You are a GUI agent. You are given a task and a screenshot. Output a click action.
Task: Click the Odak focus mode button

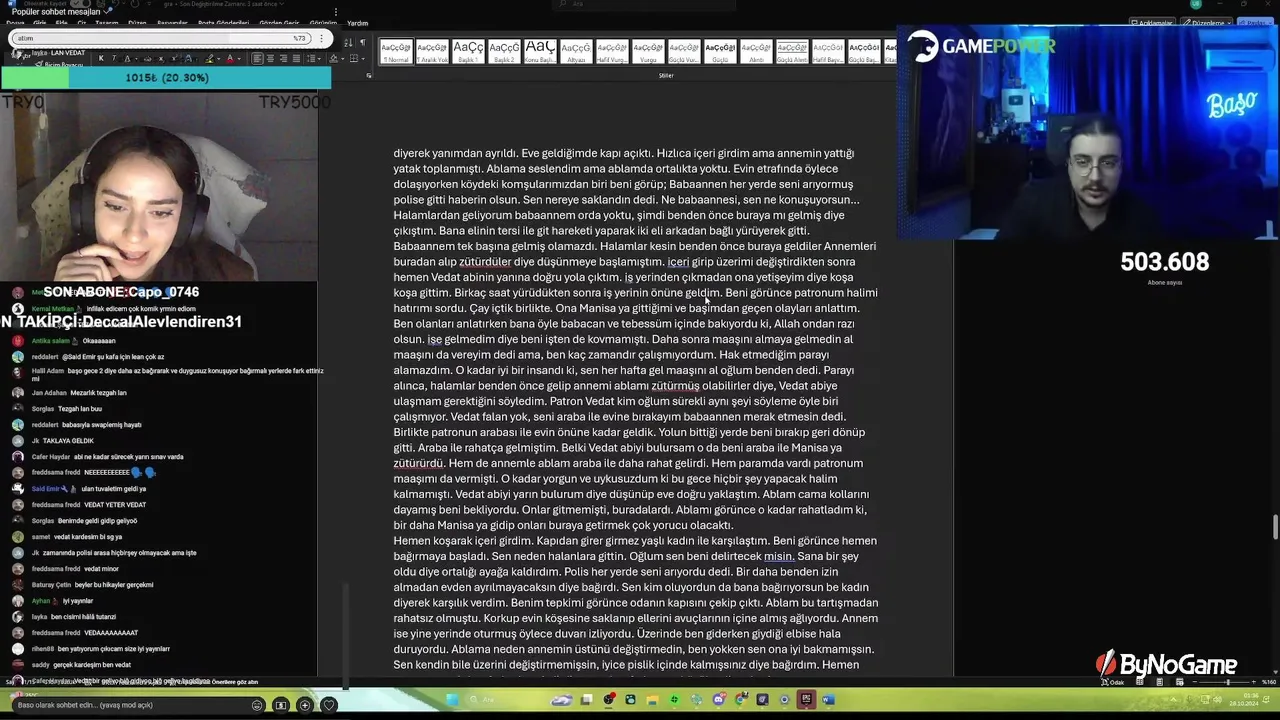point(1114,682)
